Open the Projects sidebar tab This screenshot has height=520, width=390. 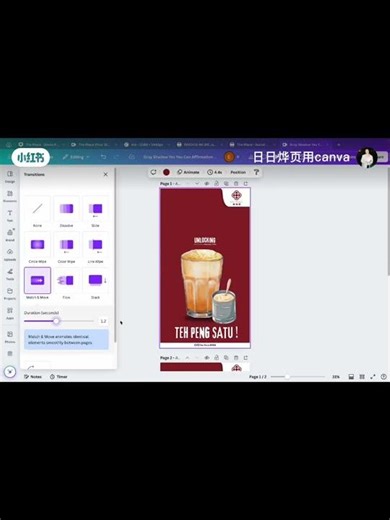pyautogui.click(x=10, y=293)
